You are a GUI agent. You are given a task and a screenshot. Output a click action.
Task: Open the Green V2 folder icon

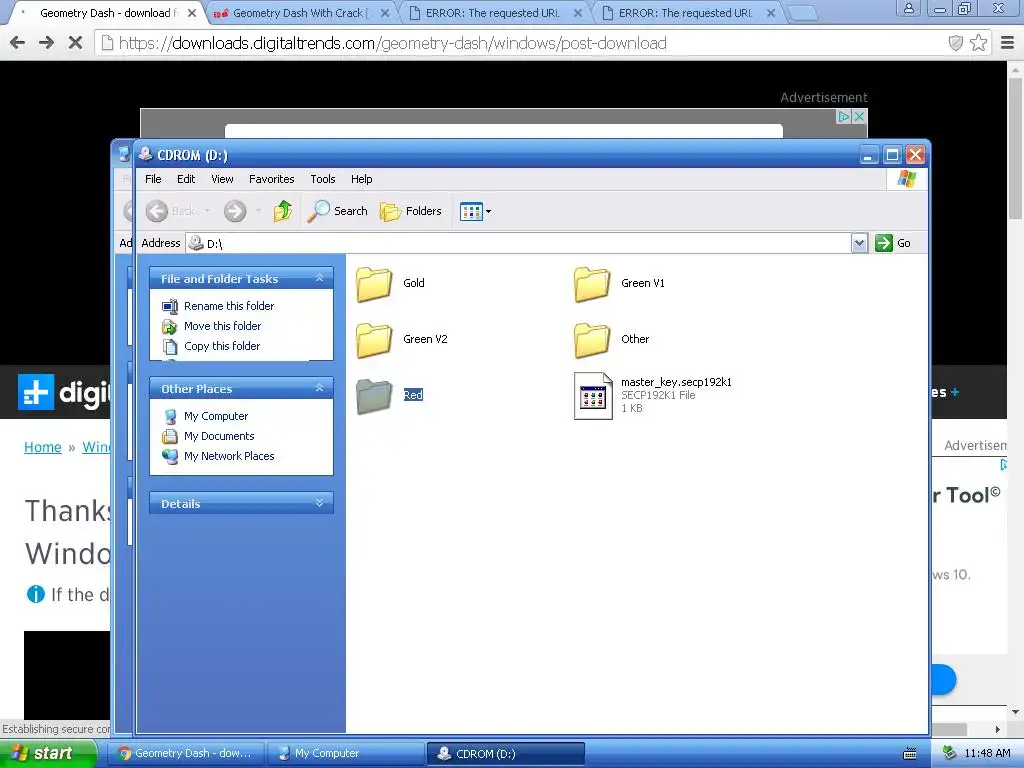[x=374, y=340]
